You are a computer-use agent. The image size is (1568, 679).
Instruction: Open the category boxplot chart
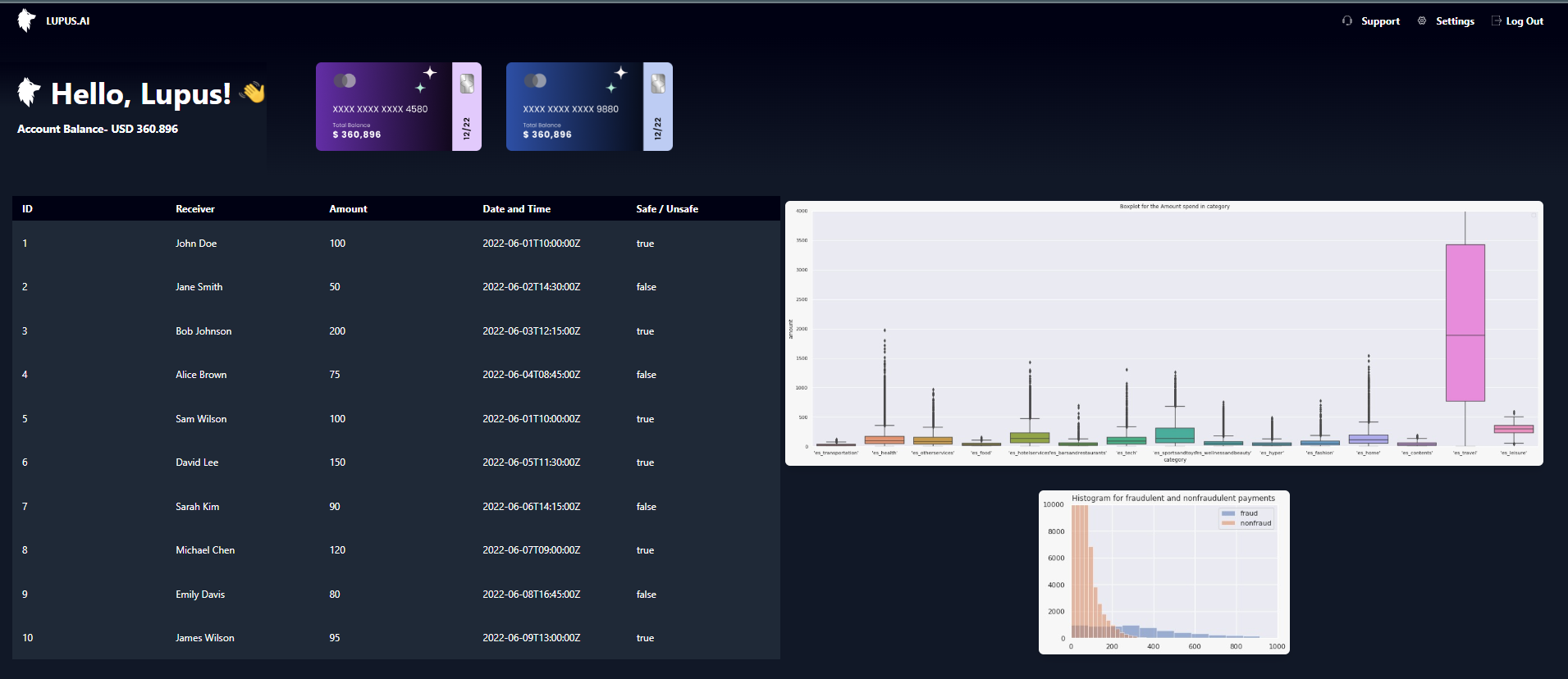[x=1163, y=333]
